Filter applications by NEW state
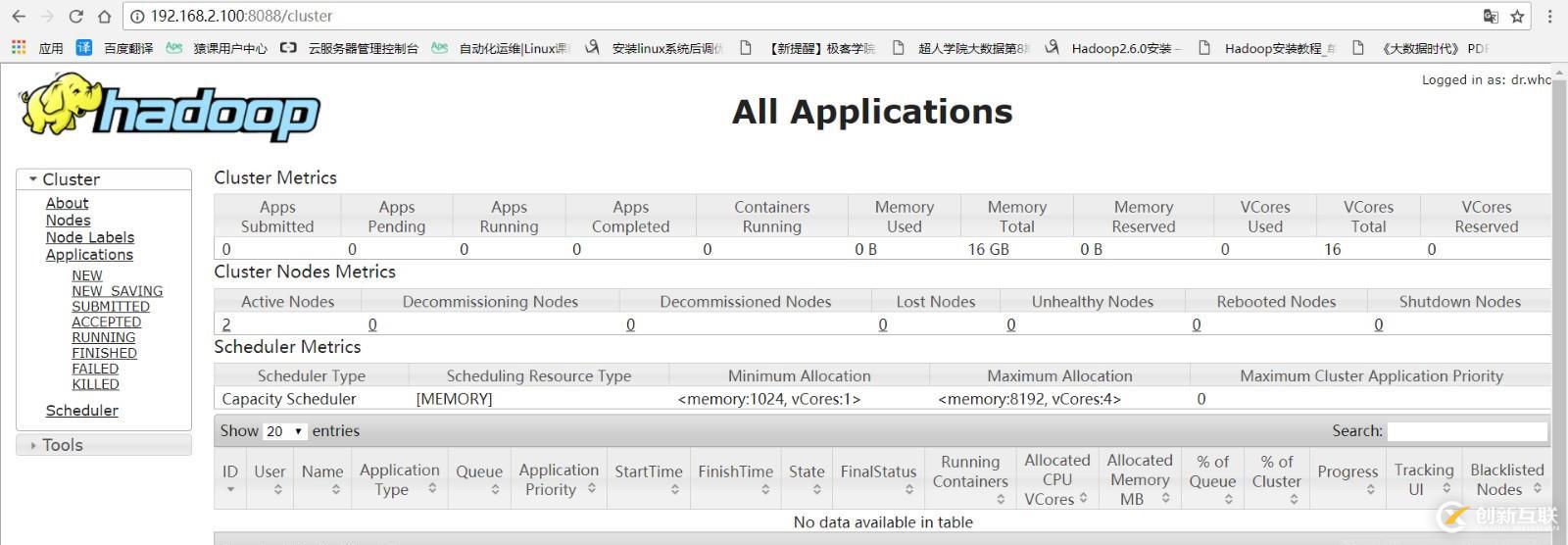Viewport: 1568px width, 545px height. click(87, 275)
